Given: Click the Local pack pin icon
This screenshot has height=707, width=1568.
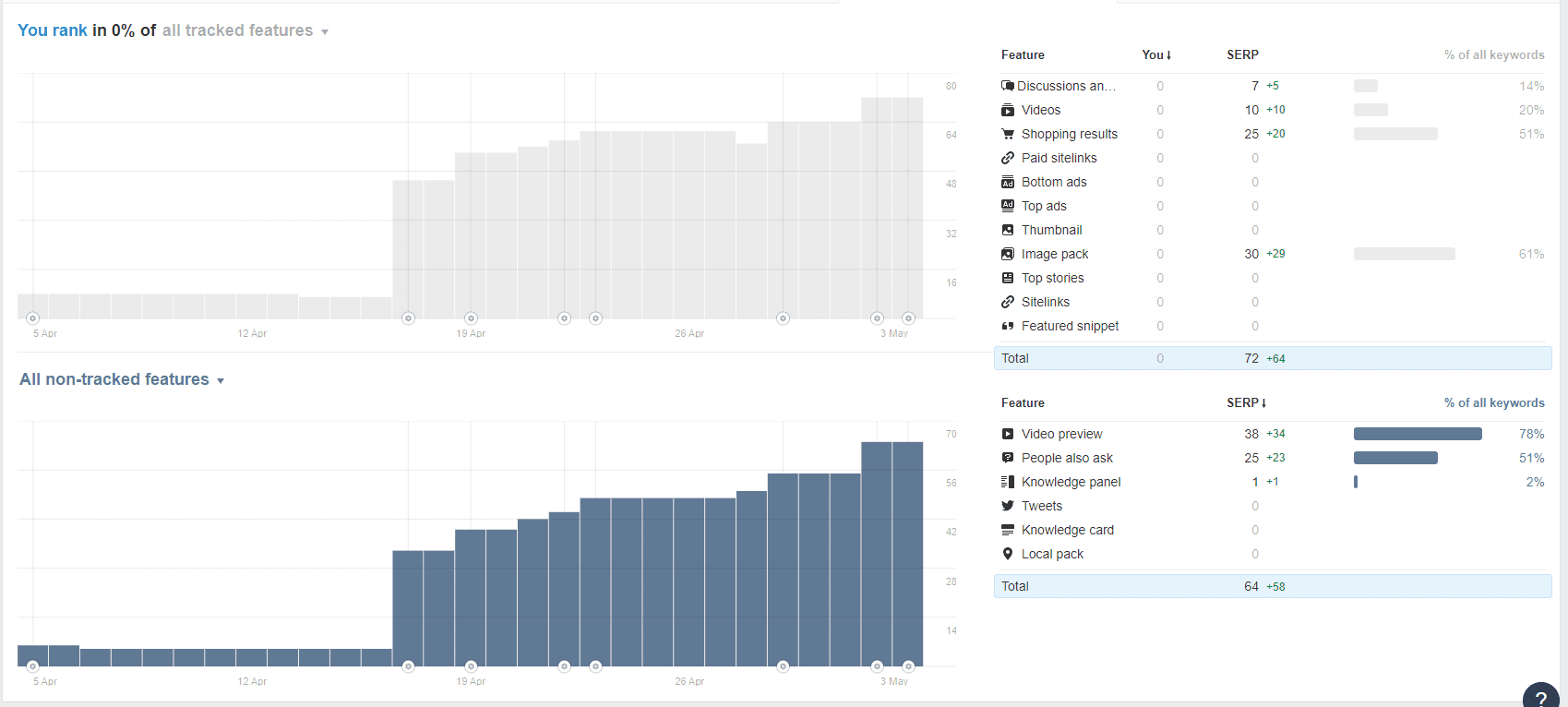Looking at the screenshot, I should (1008, 554).
